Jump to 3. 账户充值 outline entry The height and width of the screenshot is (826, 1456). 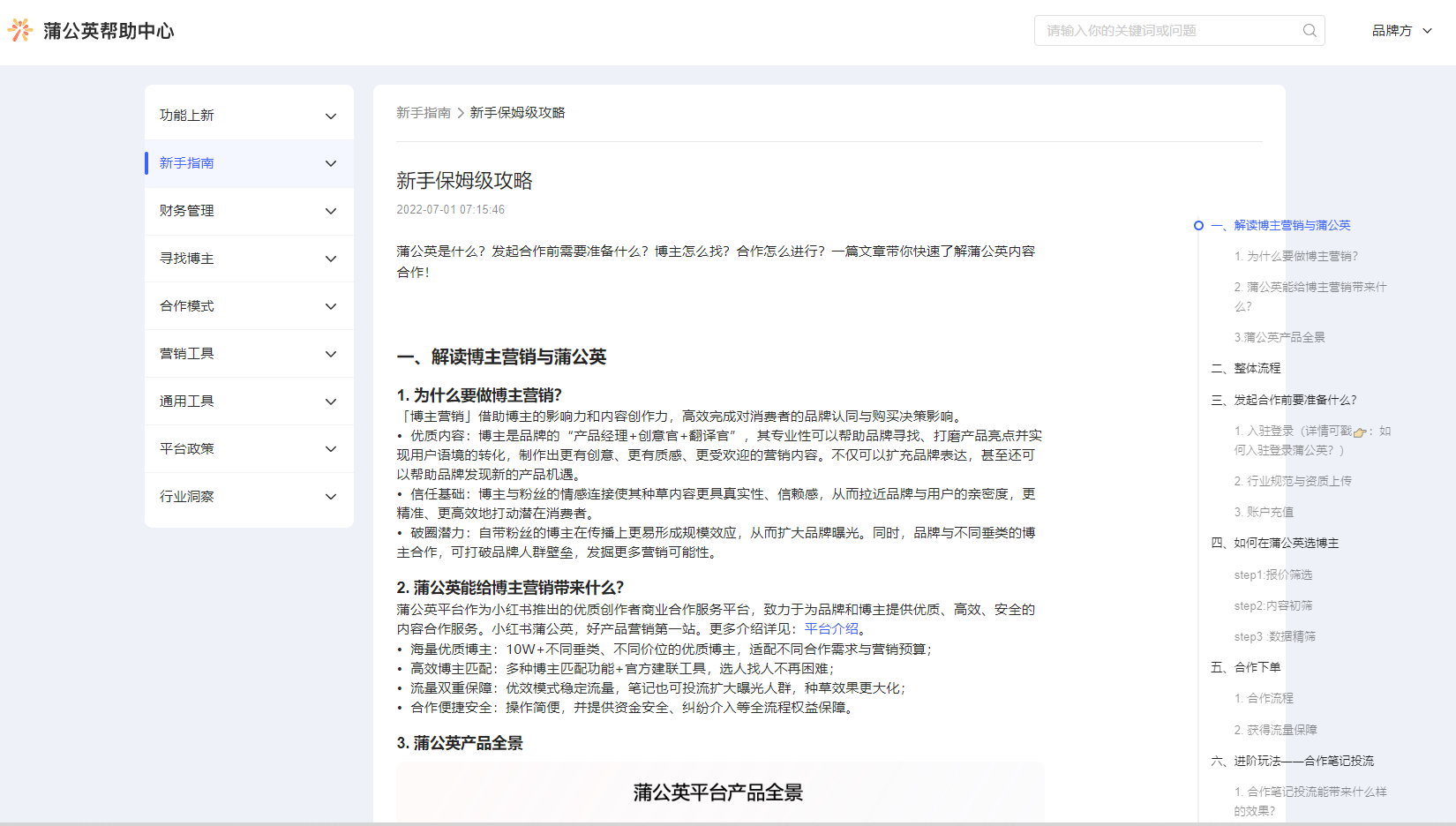[x=1264, y=513]
